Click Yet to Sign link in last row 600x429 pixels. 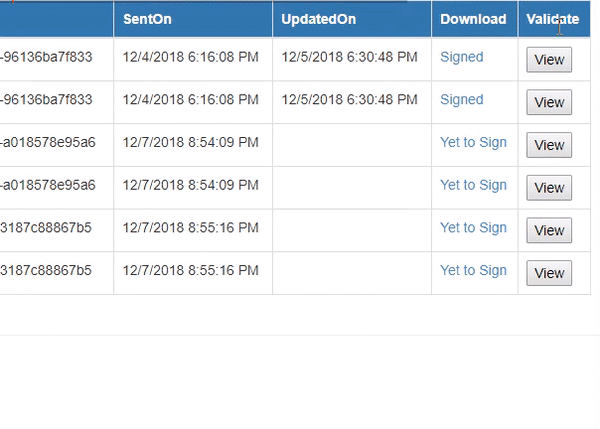473,271
